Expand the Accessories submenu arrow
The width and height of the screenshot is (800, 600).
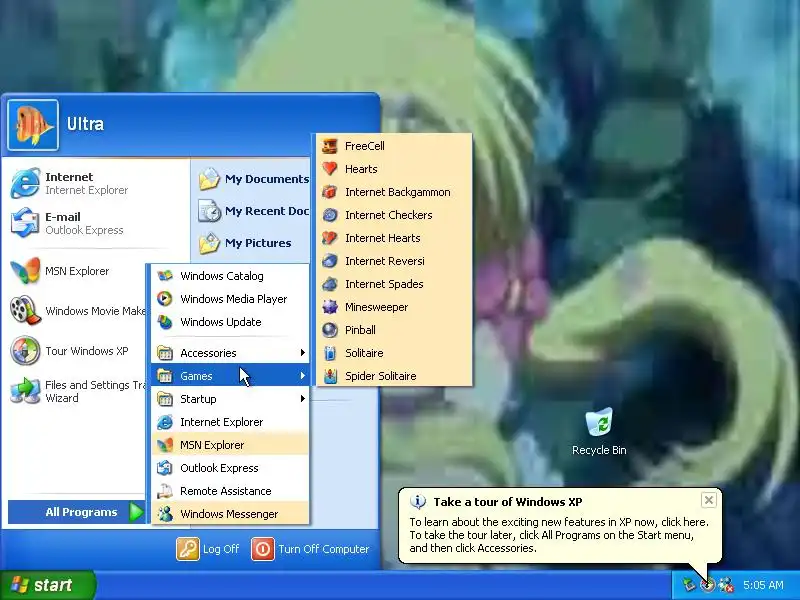(x=303, y=353)
